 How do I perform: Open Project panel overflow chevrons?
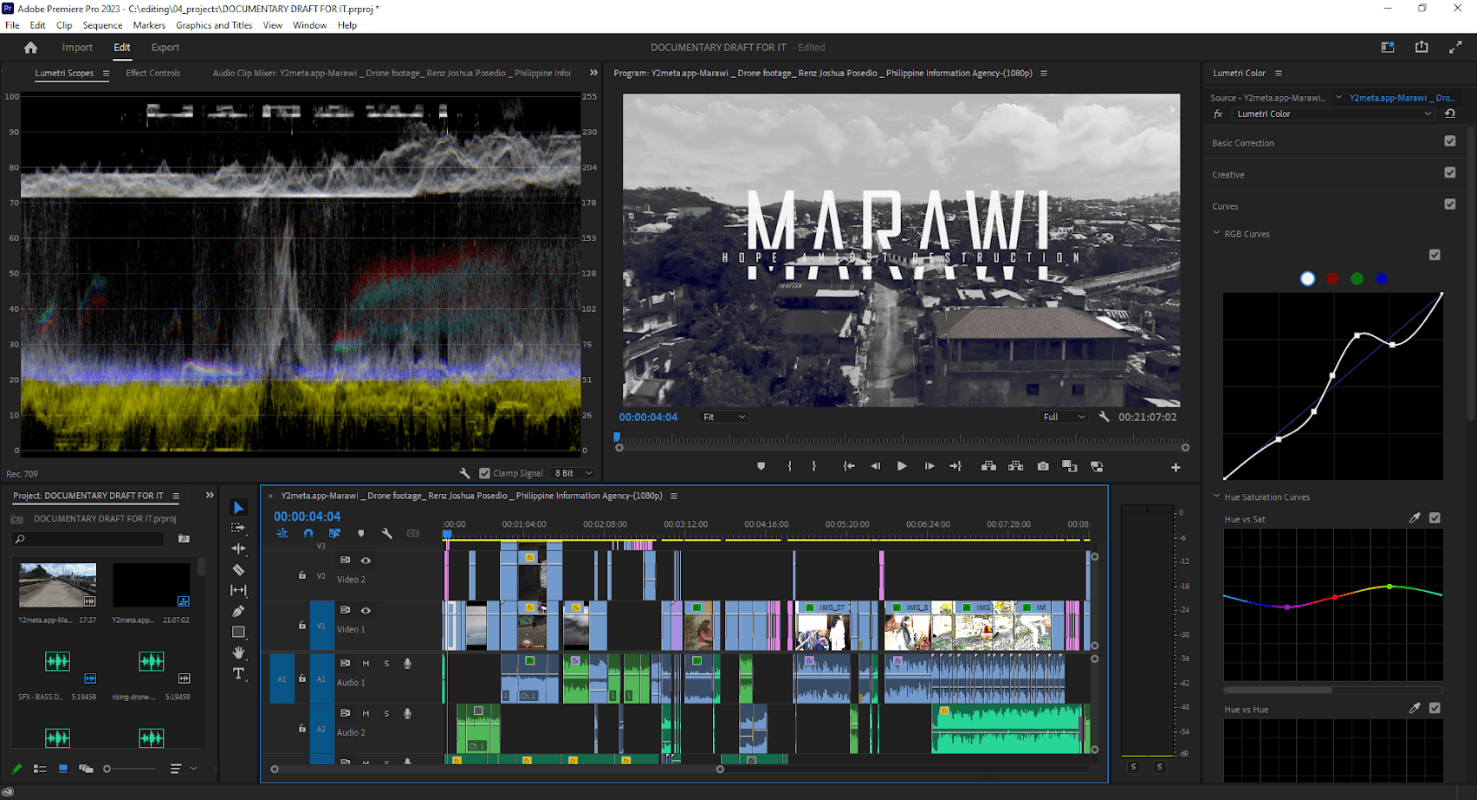point(210,495)
